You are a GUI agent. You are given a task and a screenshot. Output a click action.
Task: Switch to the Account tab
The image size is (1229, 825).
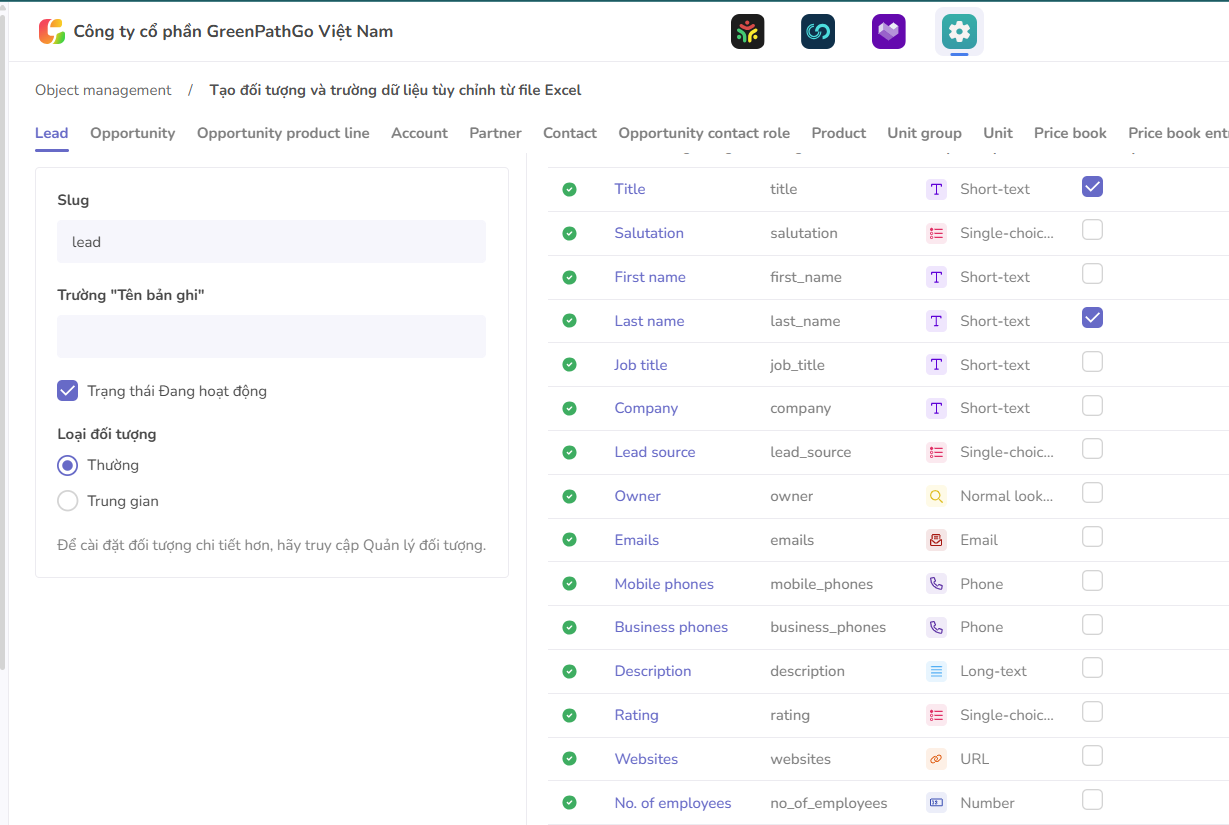click(x=419, y=133)
